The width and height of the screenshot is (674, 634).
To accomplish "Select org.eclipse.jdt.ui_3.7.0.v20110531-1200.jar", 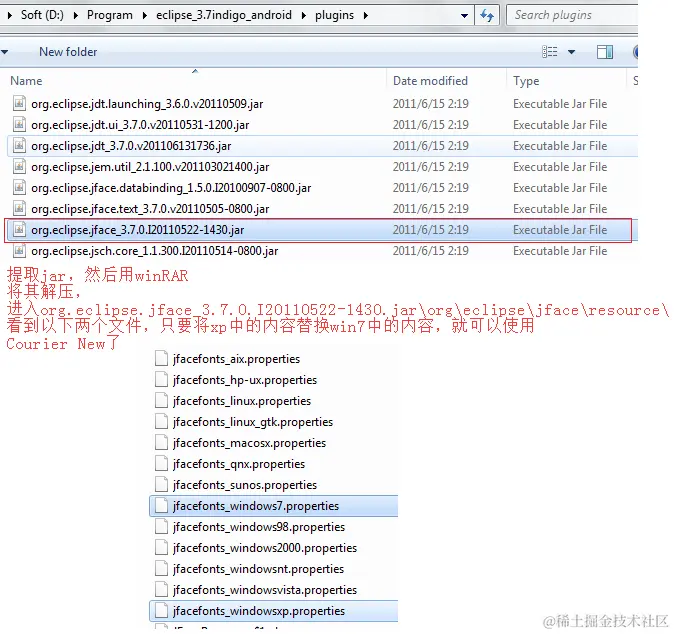I will (x=140, y=125).
